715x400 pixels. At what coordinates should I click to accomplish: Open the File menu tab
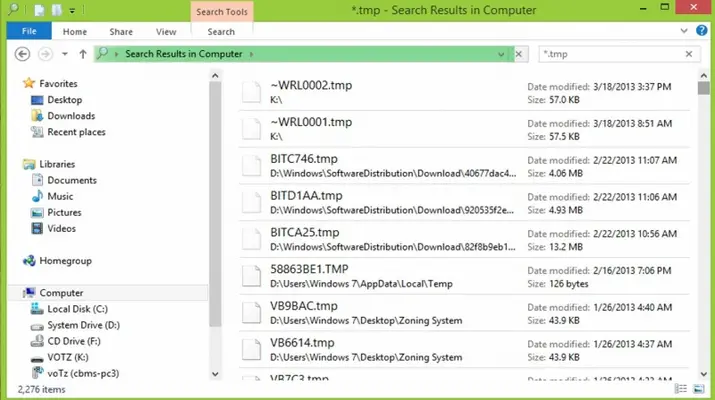(29, 31)
